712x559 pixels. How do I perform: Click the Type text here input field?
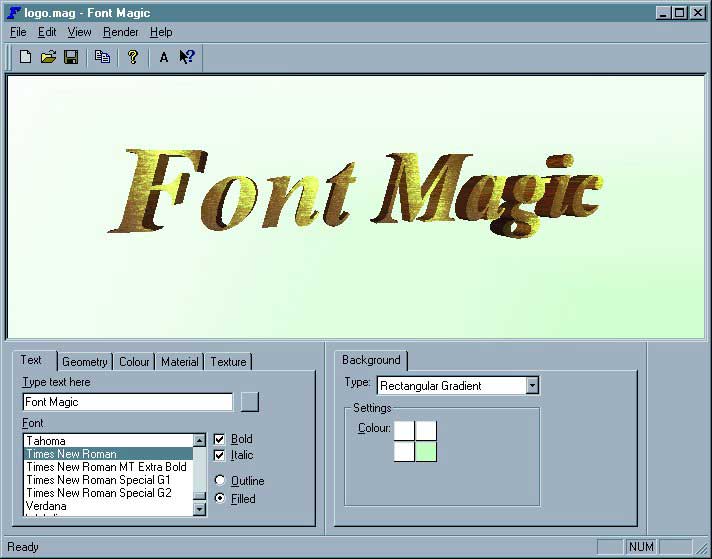[x=127, y=402]
